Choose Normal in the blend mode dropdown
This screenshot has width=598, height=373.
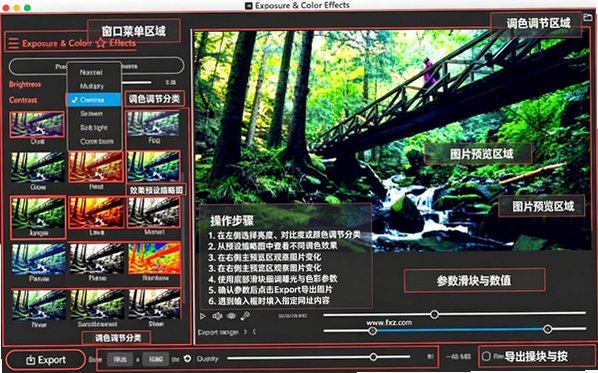click(95, 72)
